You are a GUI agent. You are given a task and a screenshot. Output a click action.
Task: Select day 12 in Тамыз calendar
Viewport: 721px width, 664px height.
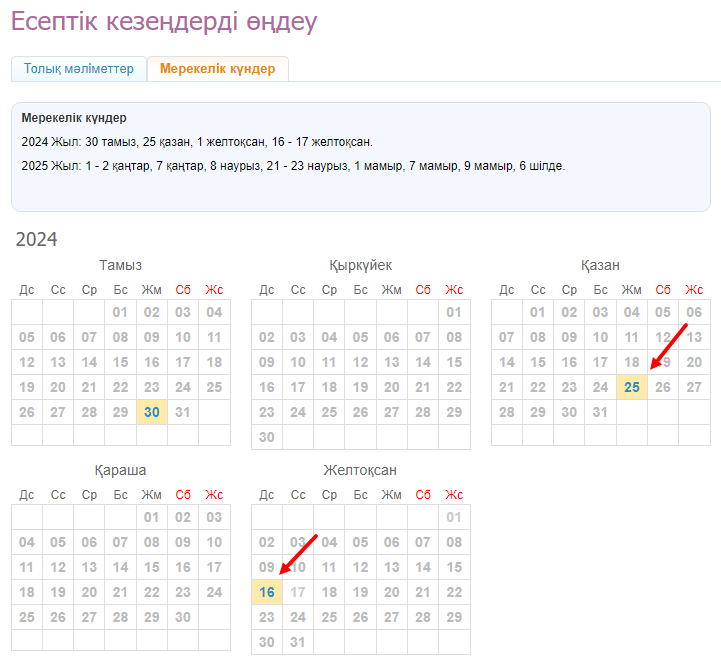pyautogui.click(x=27, y=362)
